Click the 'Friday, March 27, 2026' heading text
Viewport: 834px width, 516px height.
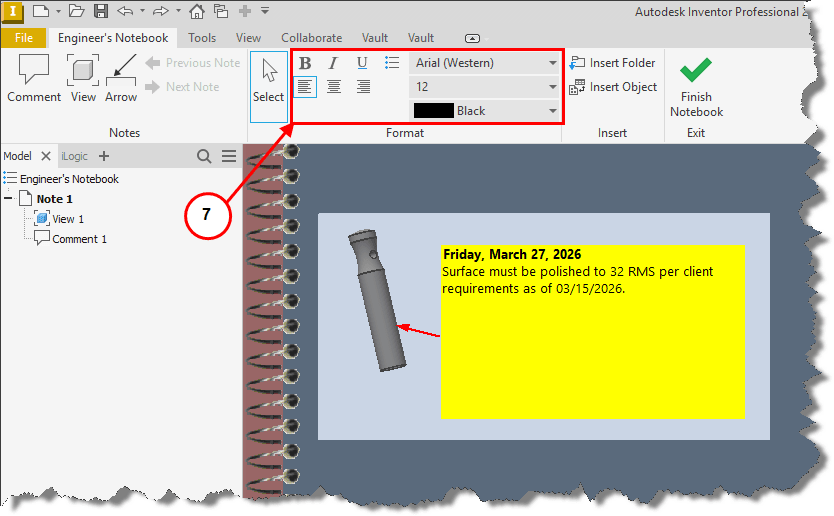click(512, 254)
